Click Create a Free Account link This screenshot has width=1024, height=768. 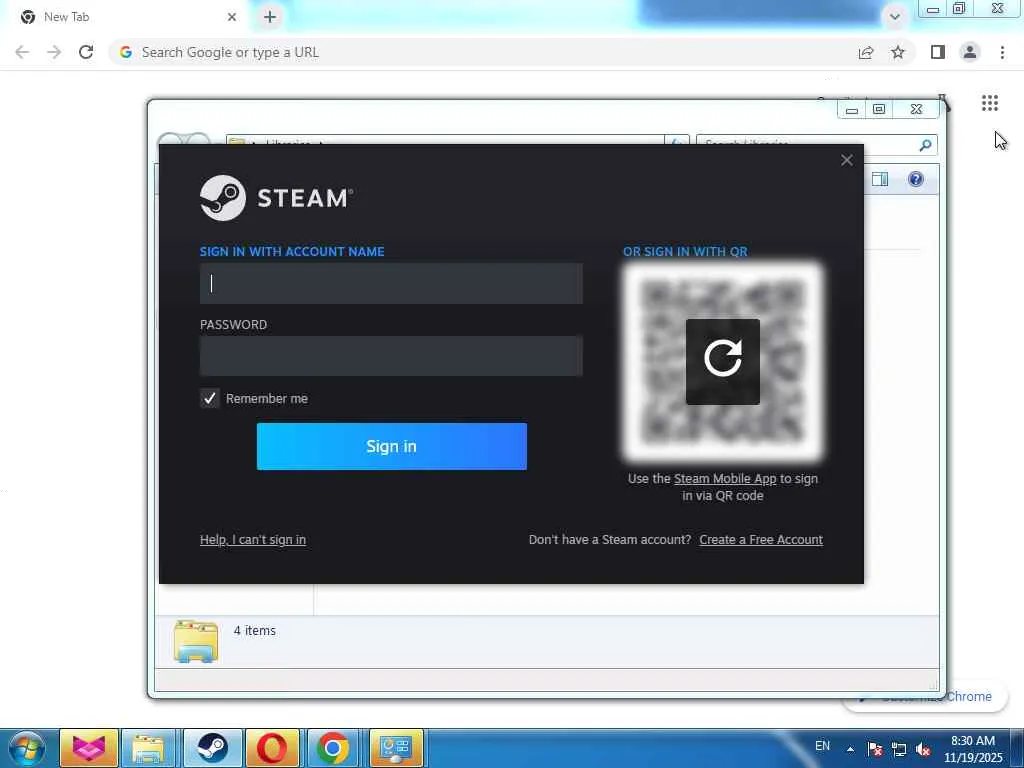[x=761, y=539]
